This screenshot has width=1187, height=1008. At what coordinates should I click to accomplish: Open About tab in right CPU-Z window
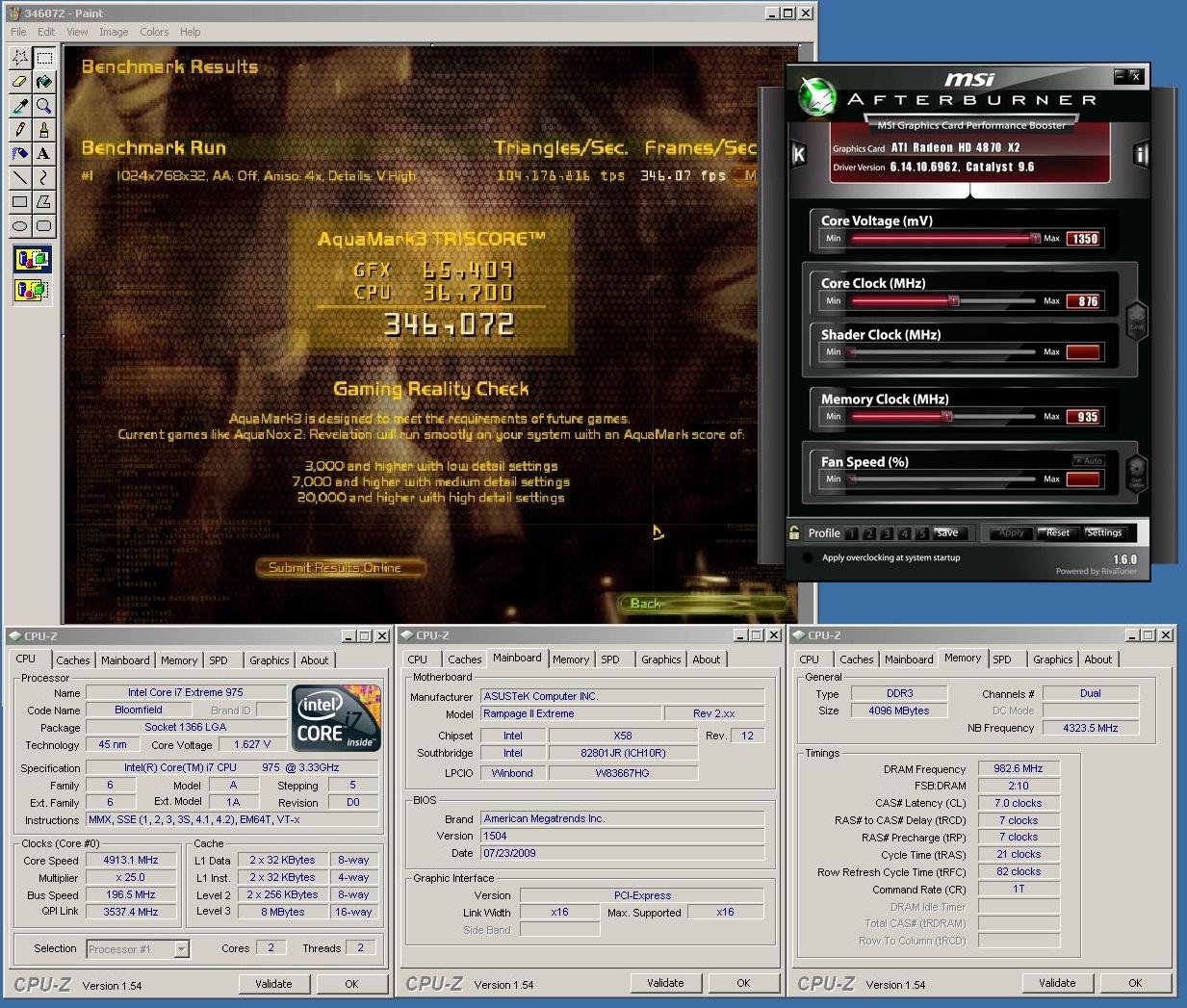click(x=1098, y=659)
